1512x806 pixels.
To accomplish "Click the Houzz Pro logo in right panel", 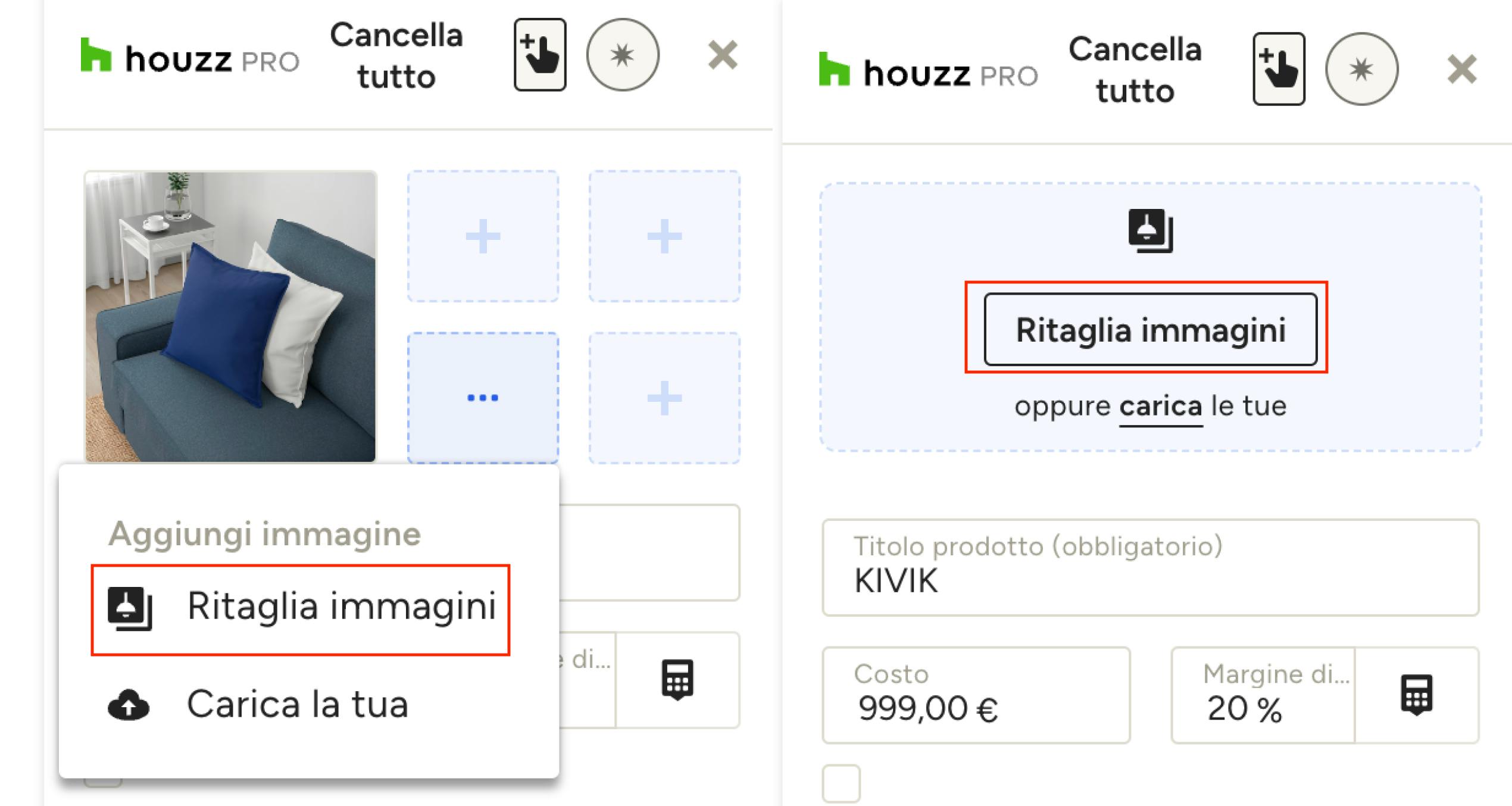I will (x=928, y=71).
